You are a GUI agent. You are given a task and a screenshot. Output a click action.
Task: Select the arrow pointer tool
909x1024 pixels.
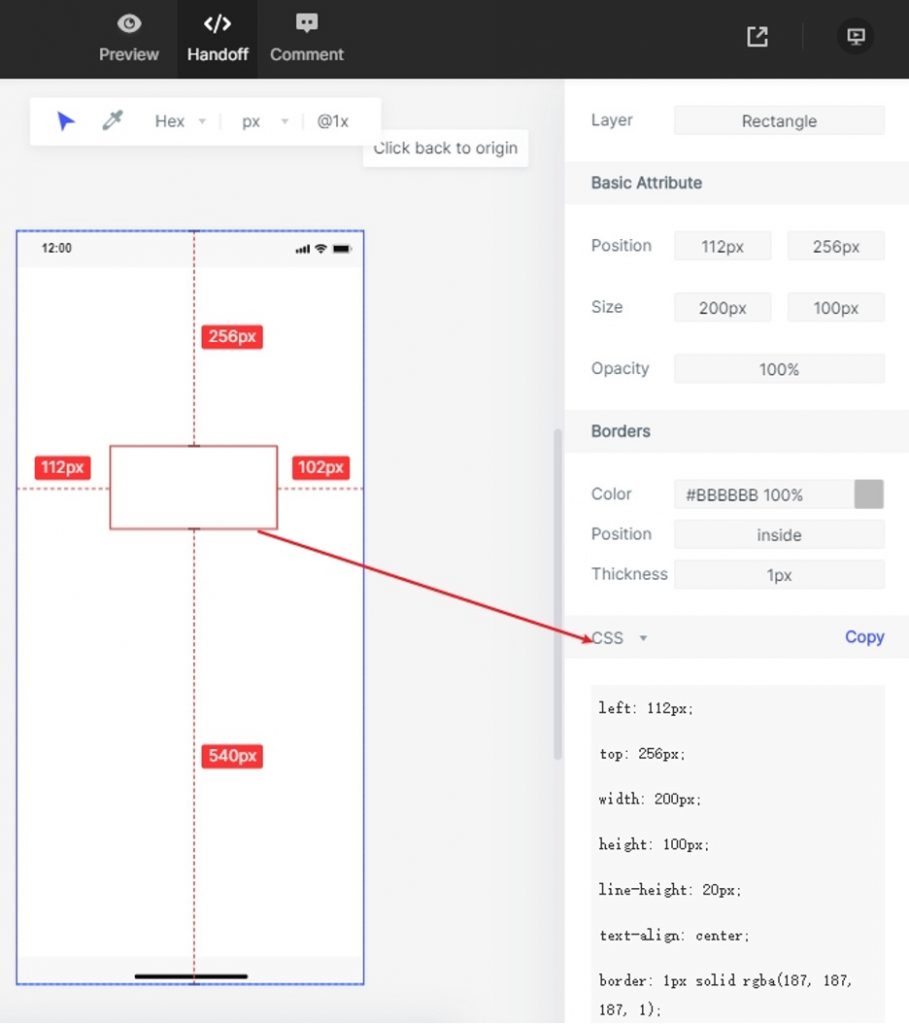64,120
